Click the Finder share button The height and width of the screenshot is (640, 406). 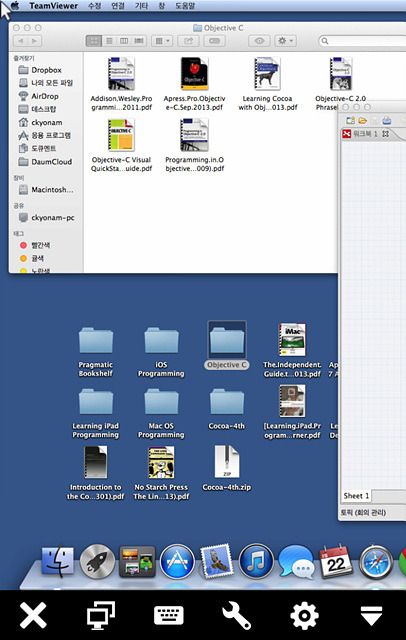coord(189,41)
